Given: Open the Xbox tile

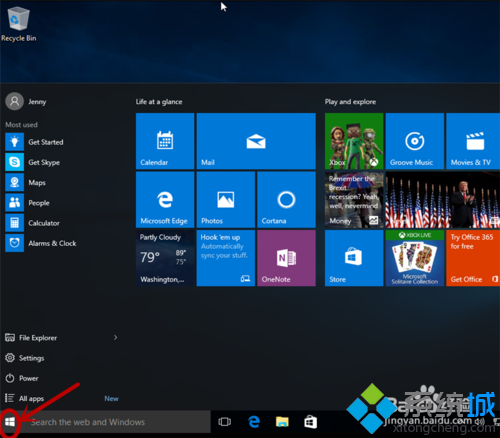Looking at the screenshot, I should 354,141.
